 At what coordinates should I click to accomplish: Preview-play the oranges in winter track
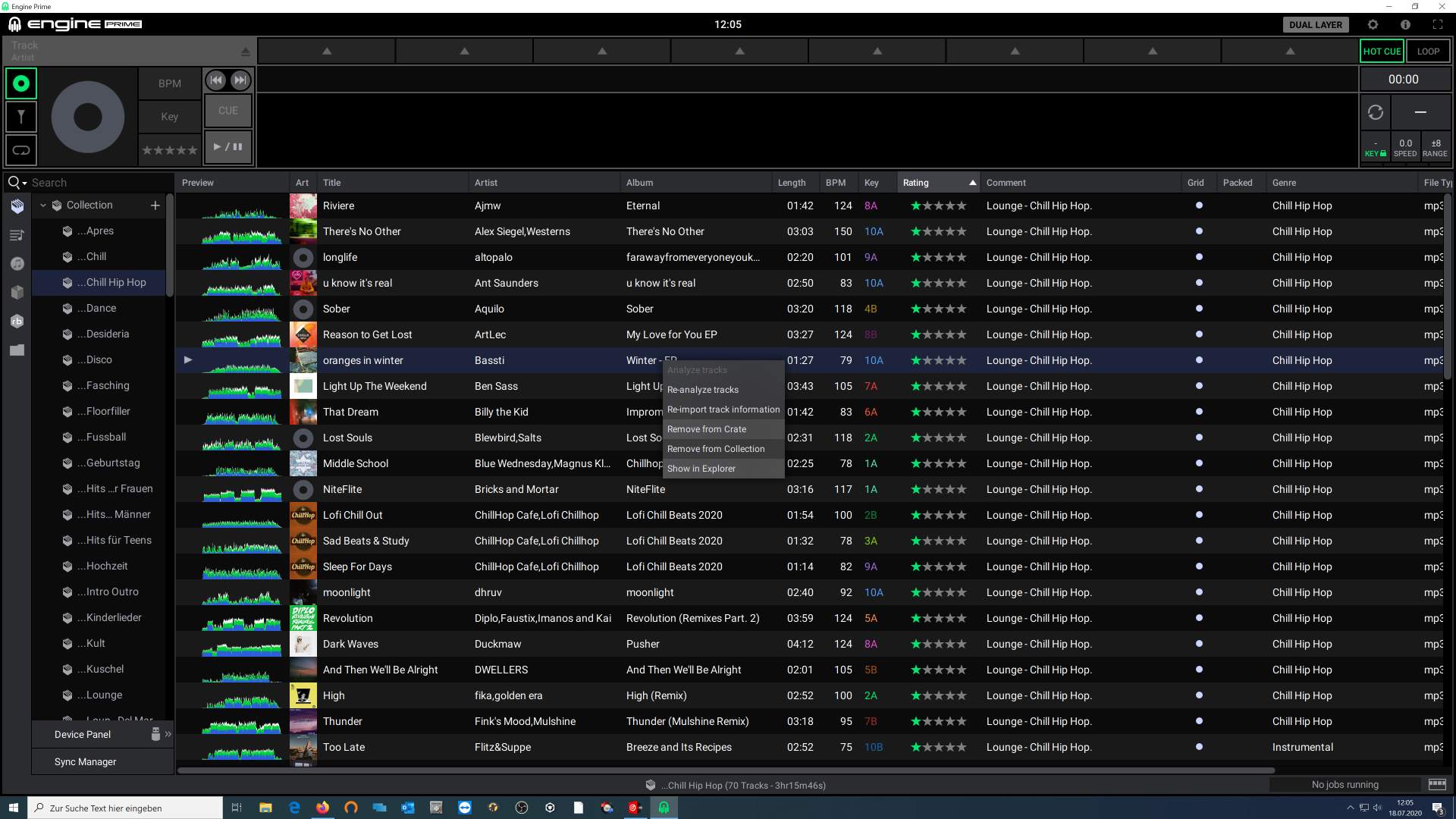(188, 360)
